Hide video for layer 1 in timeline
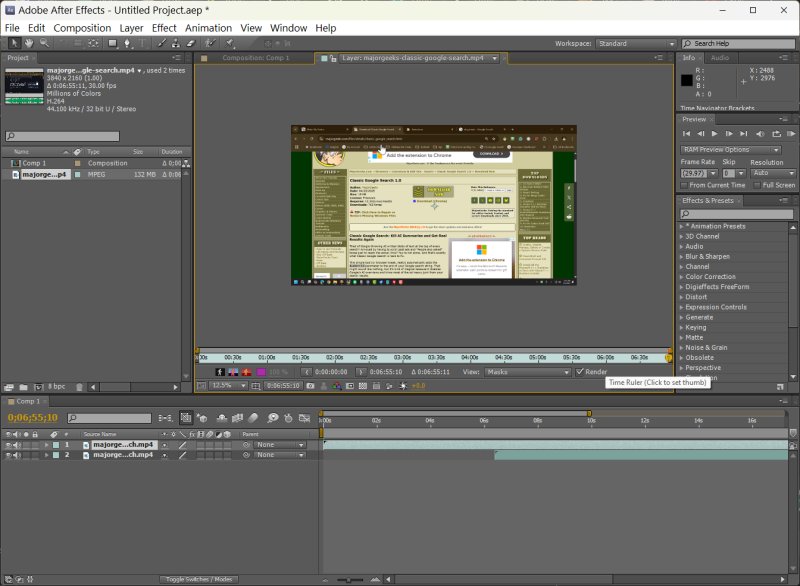This screenshot has width=800, height=586. [8, 444]
